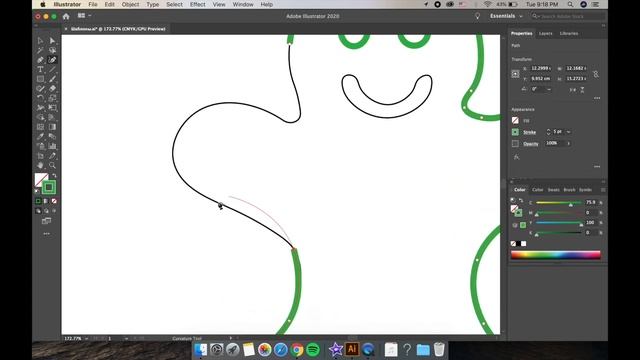Image resolution: width=640 pixels, height=360 pixels.
Task: Switch to the Symbols panel tab
Action: [585, 190]
